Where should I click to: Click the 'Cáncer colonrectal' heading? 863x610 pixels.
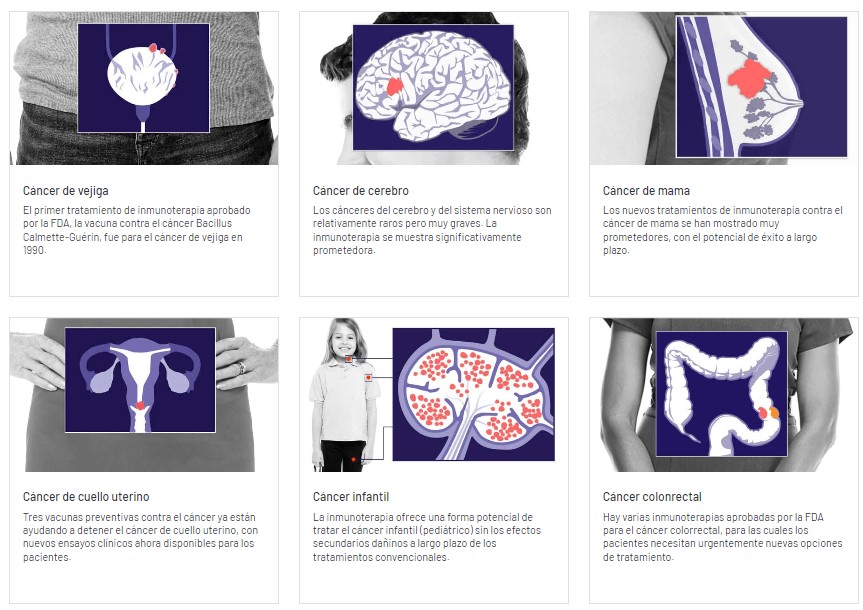point(652,497)
